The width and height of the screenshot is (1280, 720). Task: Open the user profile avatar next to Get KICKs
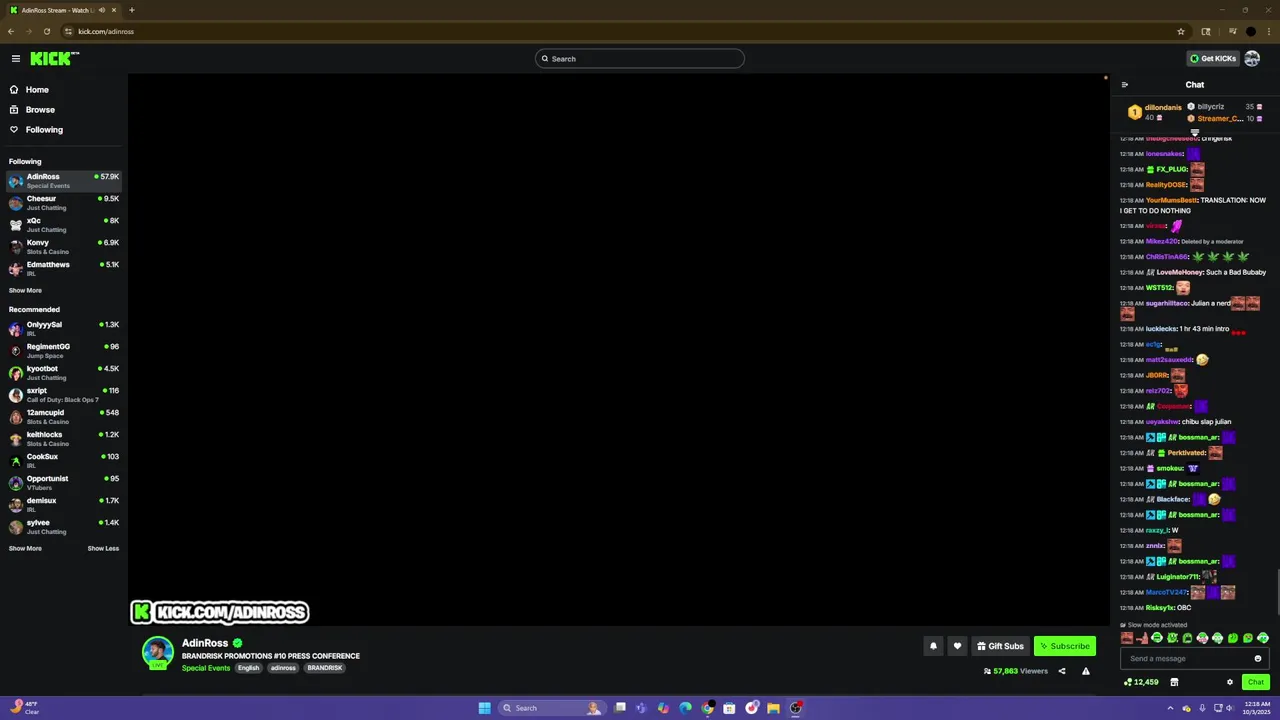(1252, 58)
